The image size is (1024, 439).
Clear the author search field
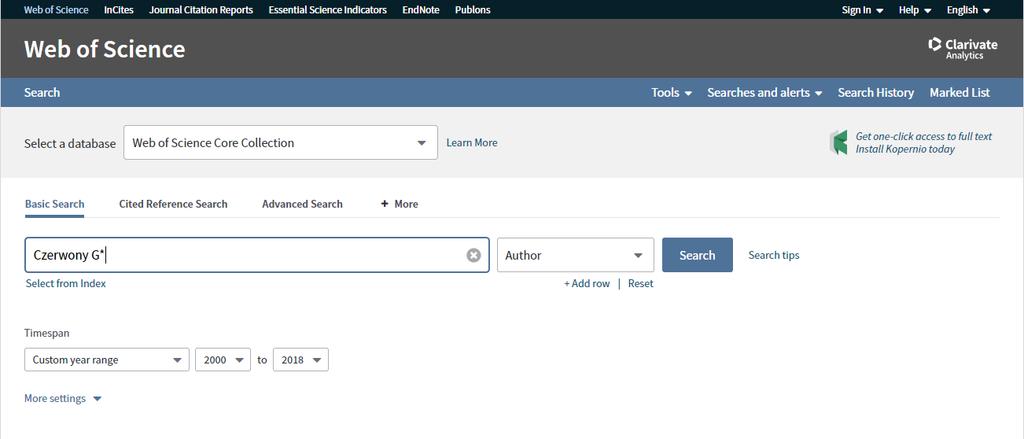coord(473,255)
